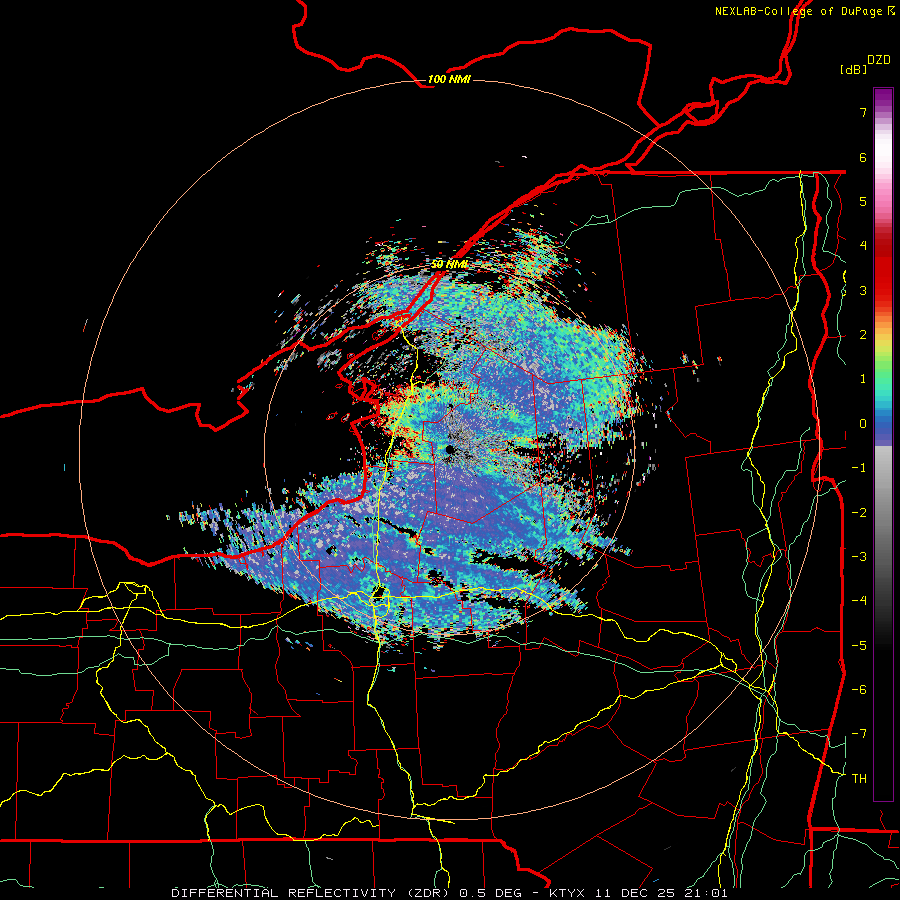Screen dimensions: 900x900
Task: Click the 100 NMI range ring label
Action: pyautogui.click(x=449, y=79)
